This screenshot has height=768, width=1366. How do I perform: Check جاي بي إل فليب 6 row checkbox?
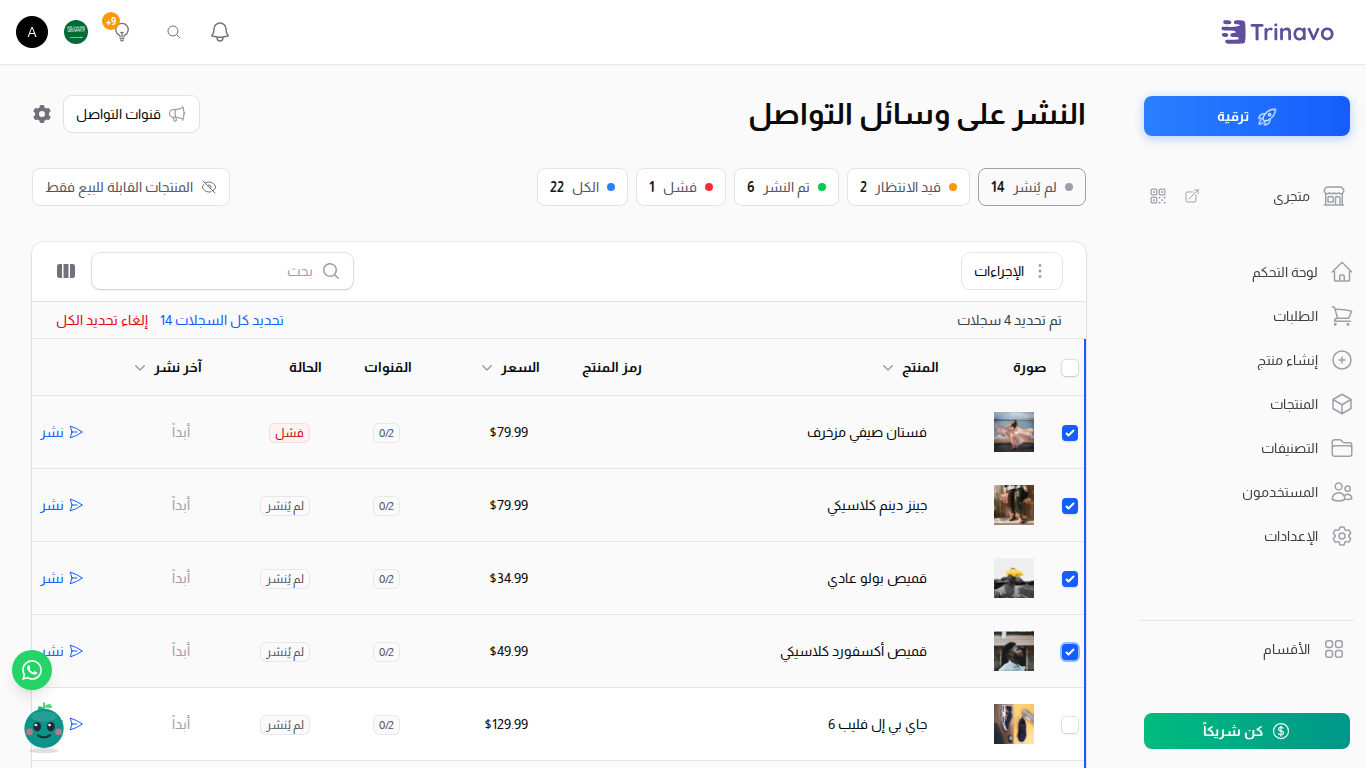1070,725
